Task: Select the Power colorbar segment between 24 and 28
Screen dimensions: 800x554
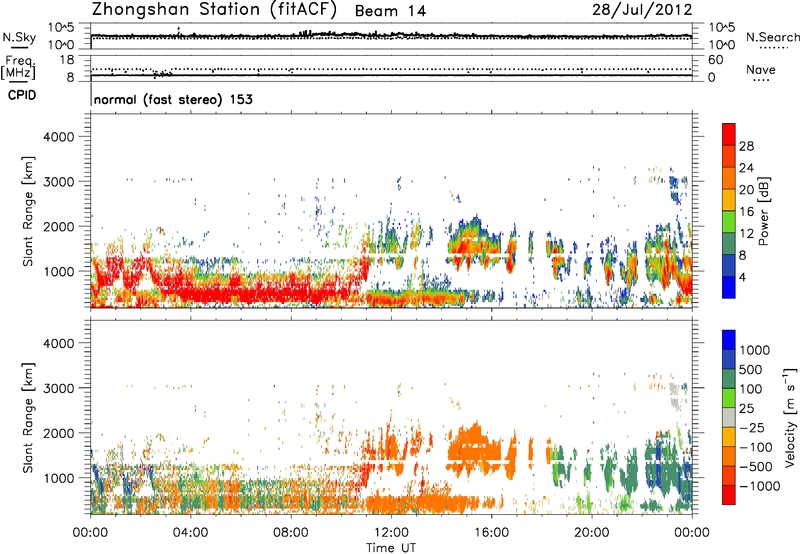Action: (x=729, y=156)
